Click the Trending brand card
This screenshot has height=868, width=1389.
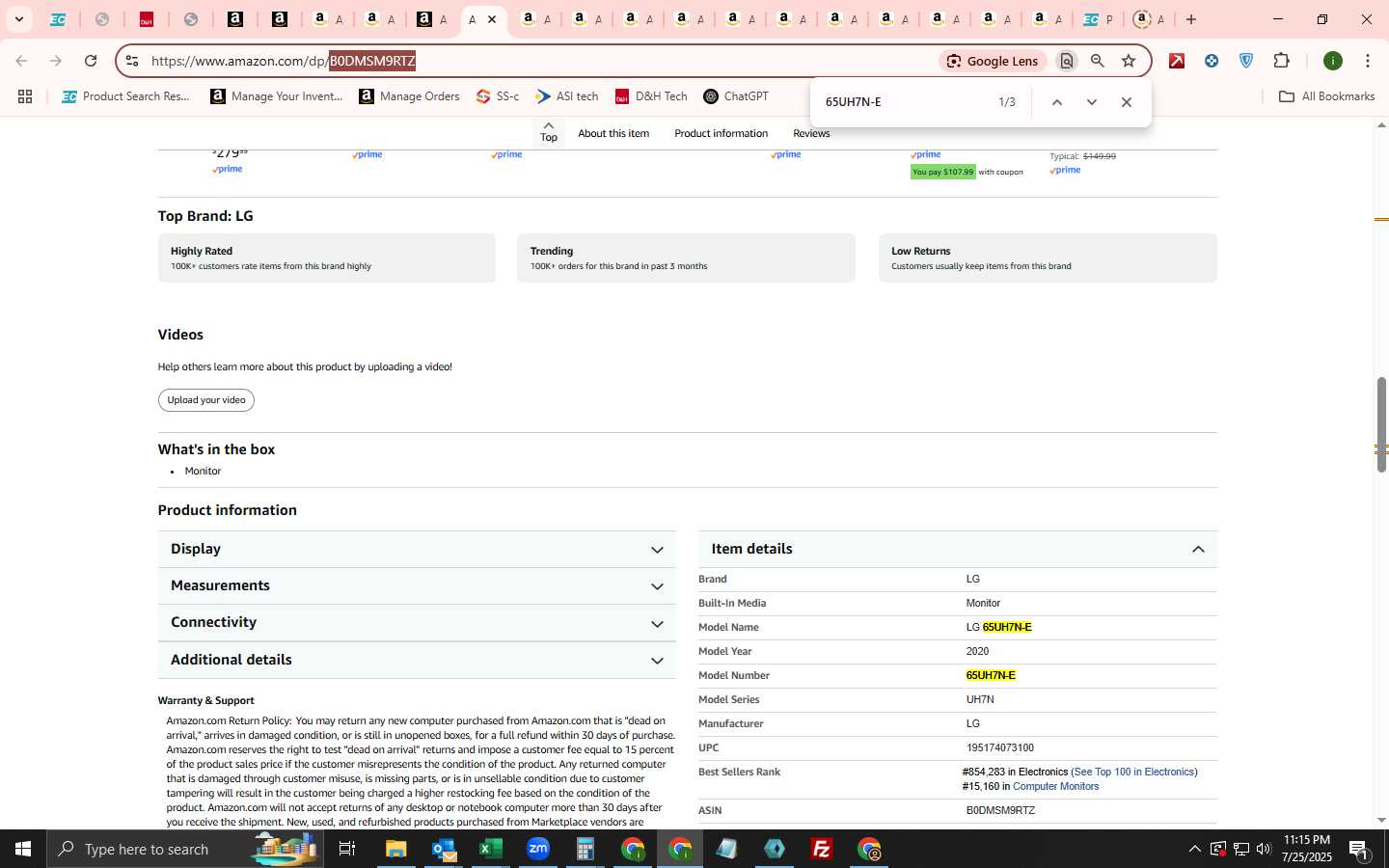[x=686, y=258]
